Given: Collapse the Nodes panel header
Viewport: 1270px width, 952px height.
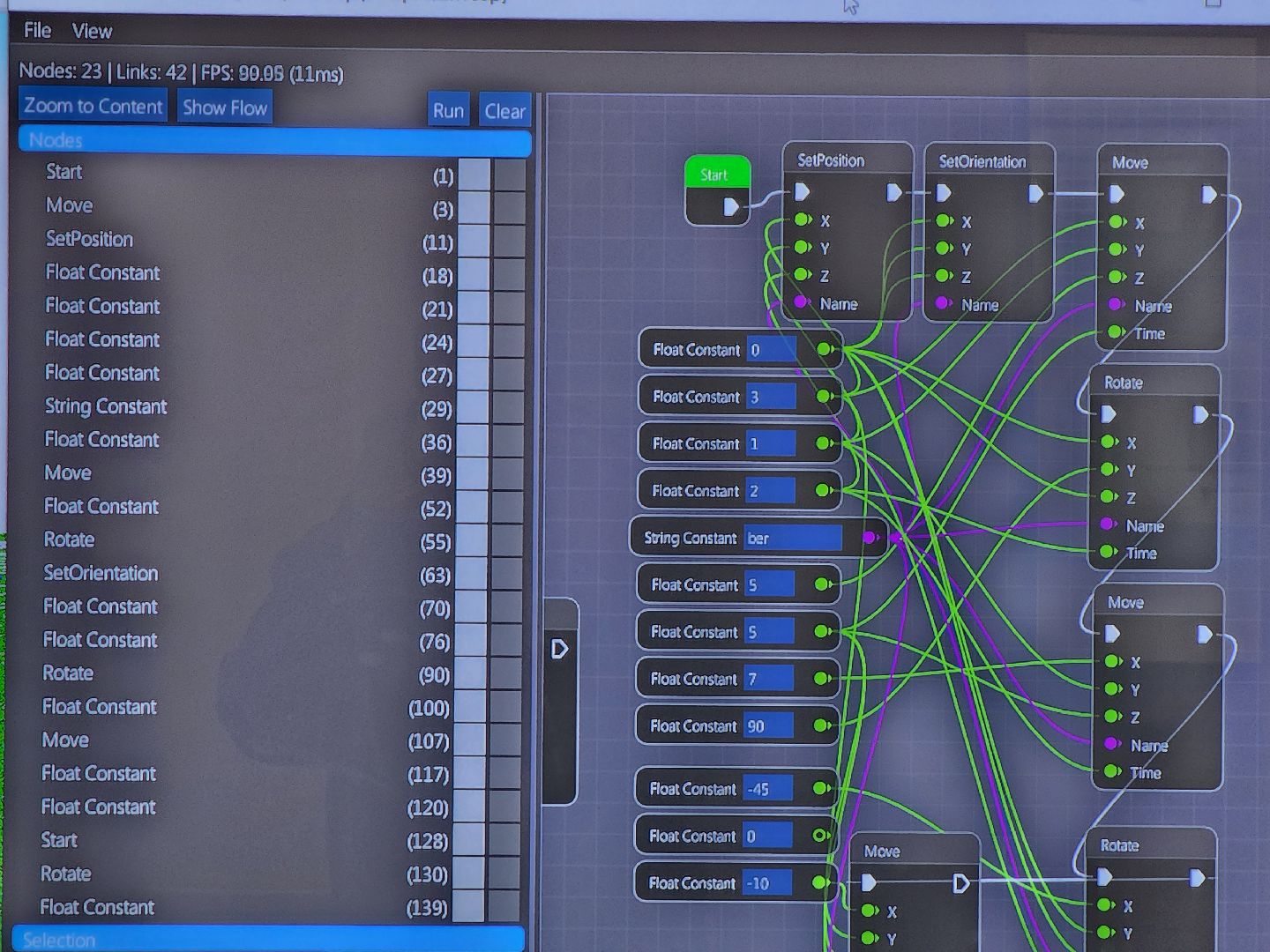Looking at the screenshot, I should coord(274,141).
